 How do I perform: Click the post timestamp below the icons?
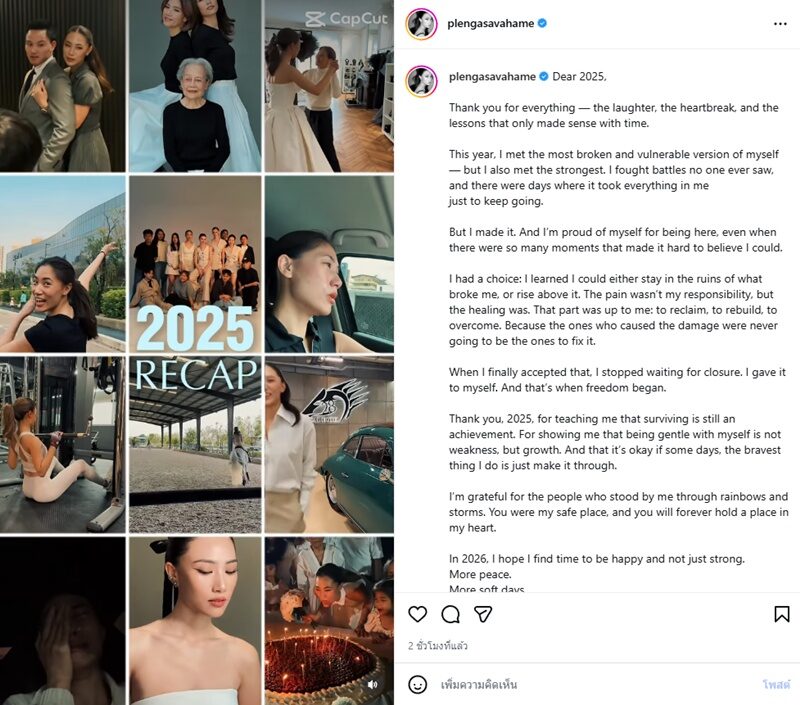[x=438, y=646]
